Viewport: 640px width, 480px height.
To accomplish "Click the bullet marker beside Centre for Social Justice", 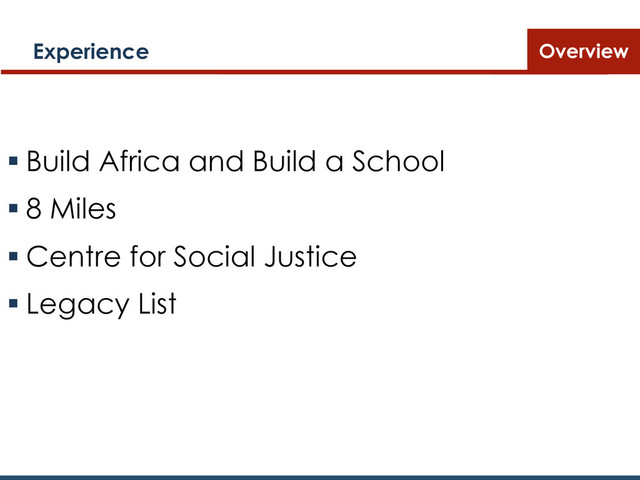I will click(13, 256).
